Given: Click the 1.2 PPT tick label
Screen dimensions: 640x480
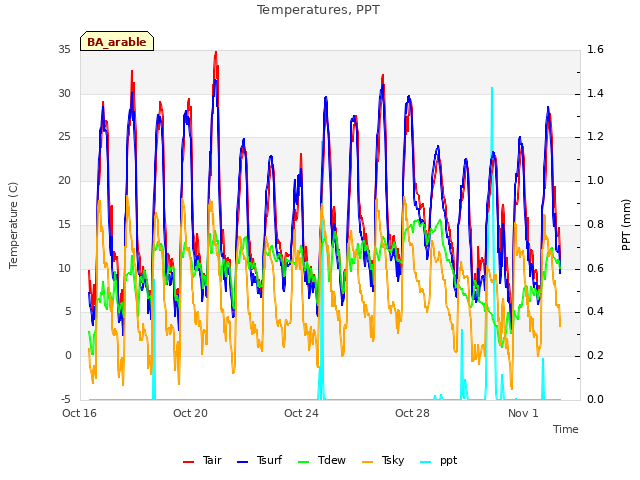Looking at the screenshot, I should pyautogui.click(x=595, y=136).
